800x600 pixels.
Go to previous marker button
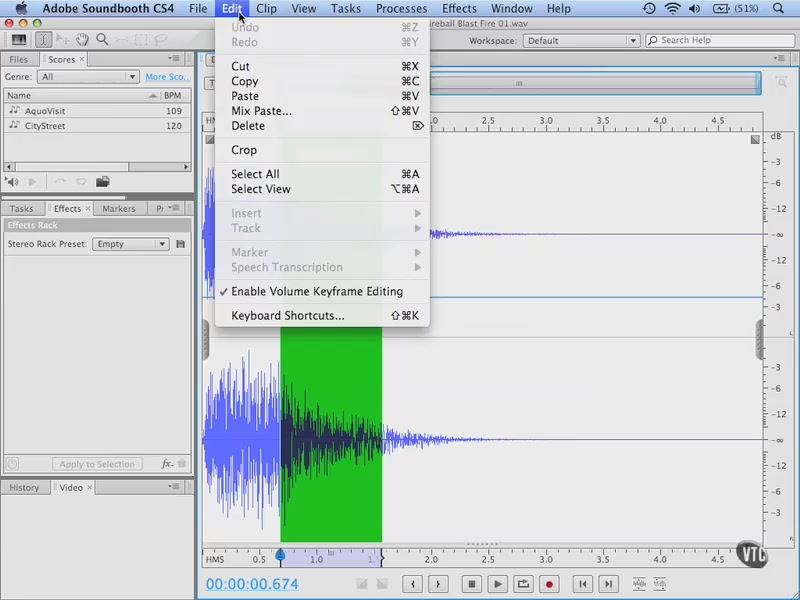pos(583,584)
